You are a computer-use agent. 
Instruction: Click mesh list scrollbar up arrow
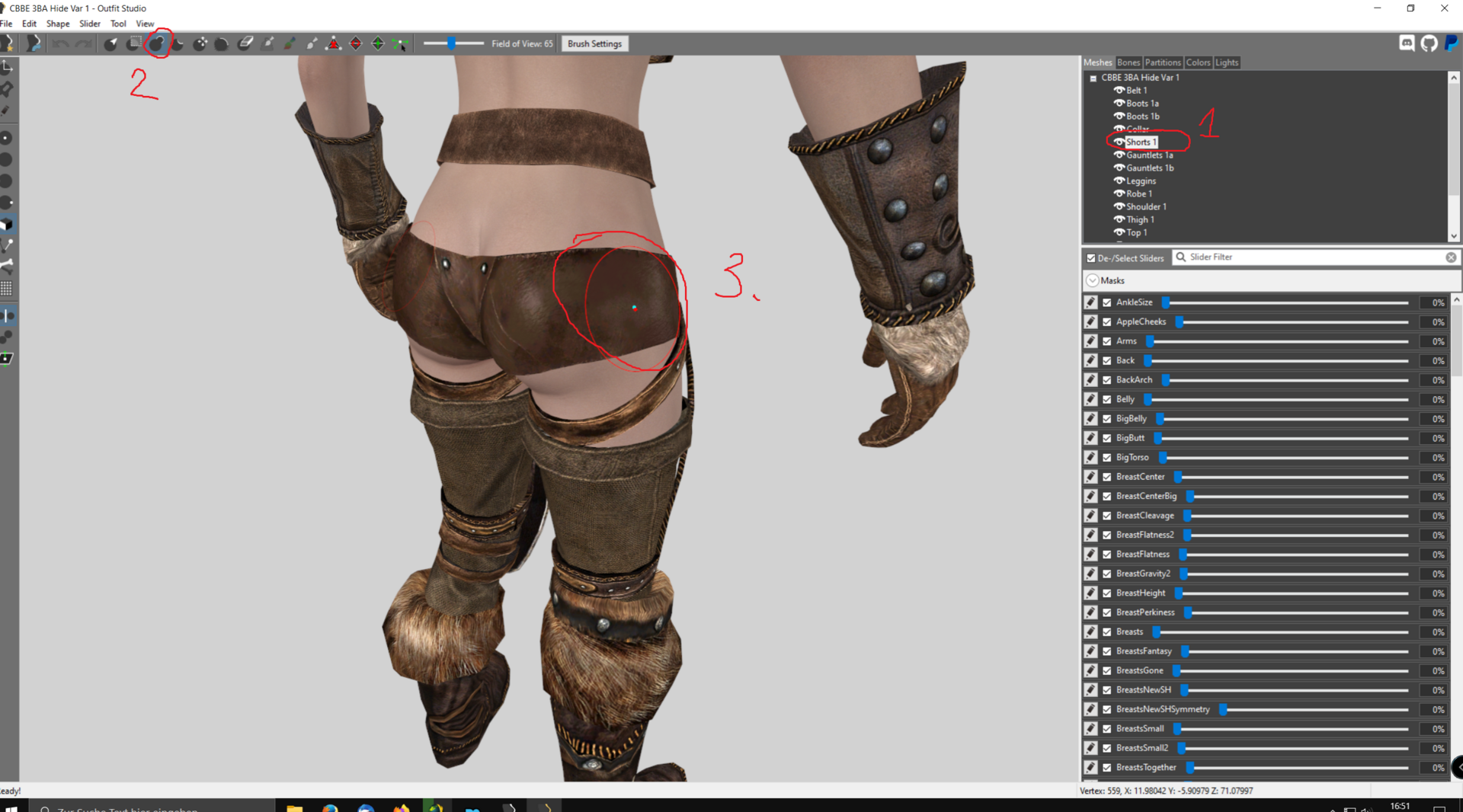coord(1454,78)
